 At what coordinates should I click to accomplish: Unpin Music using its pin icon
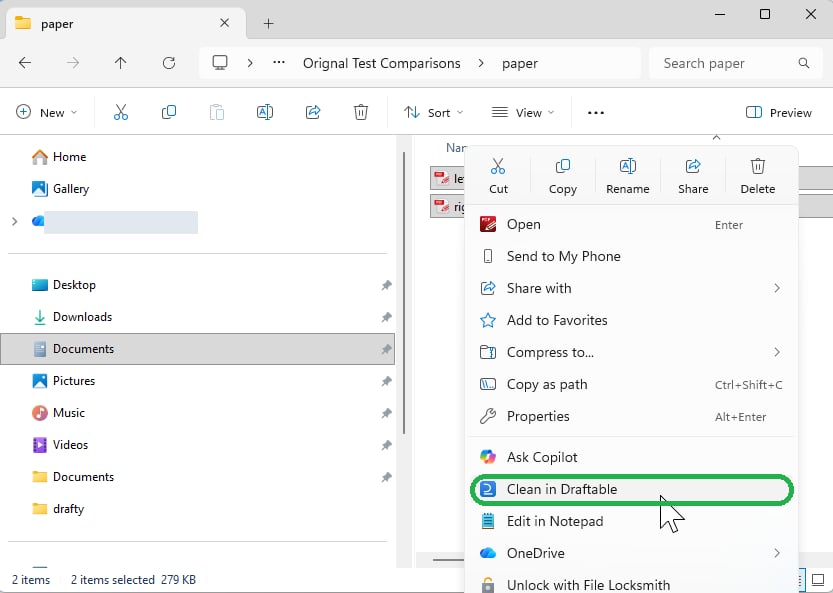click(x=386, y=413)
